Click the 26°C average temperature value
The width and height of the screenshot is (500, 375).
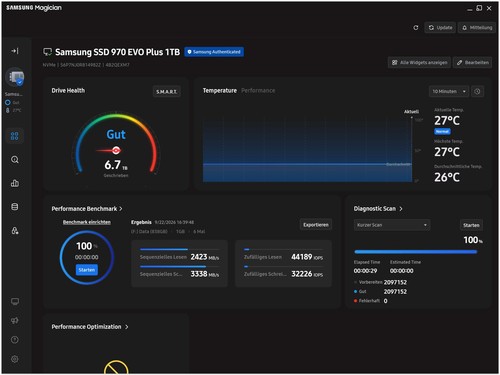(x=447, y=177)
